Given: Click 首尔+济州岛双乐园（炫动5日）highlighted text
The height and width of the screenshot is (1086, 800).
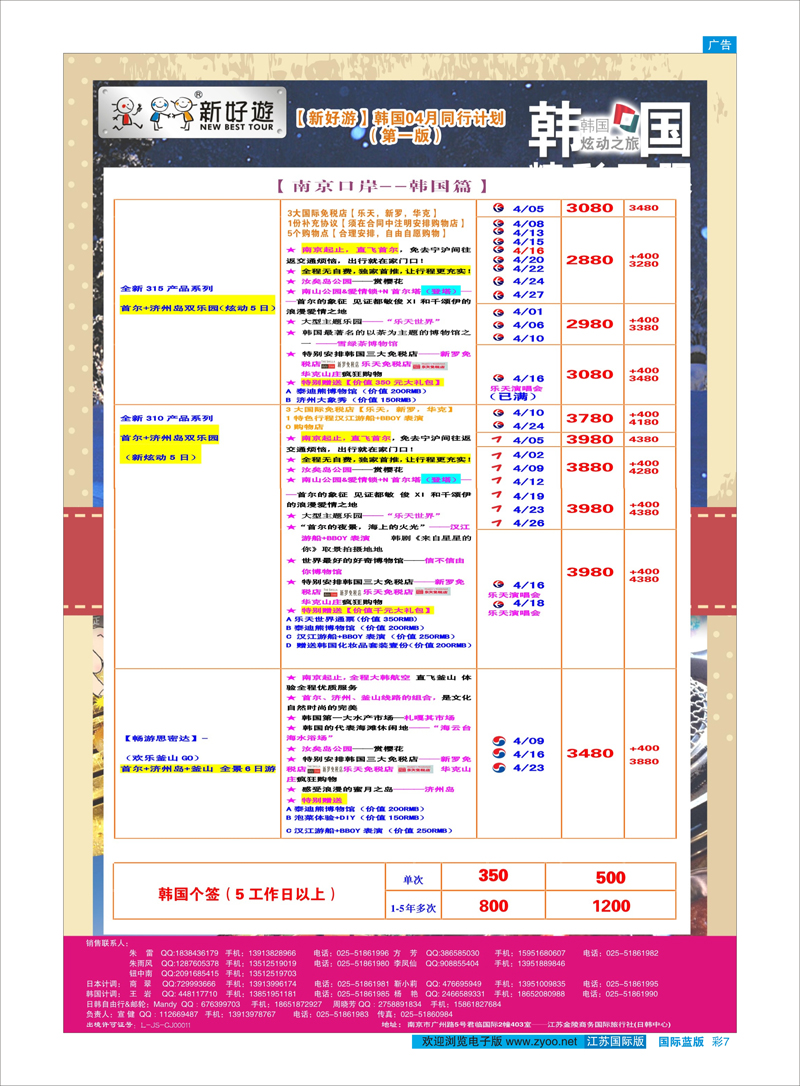Looking at the screenshot, I should [x=198, y=308].
